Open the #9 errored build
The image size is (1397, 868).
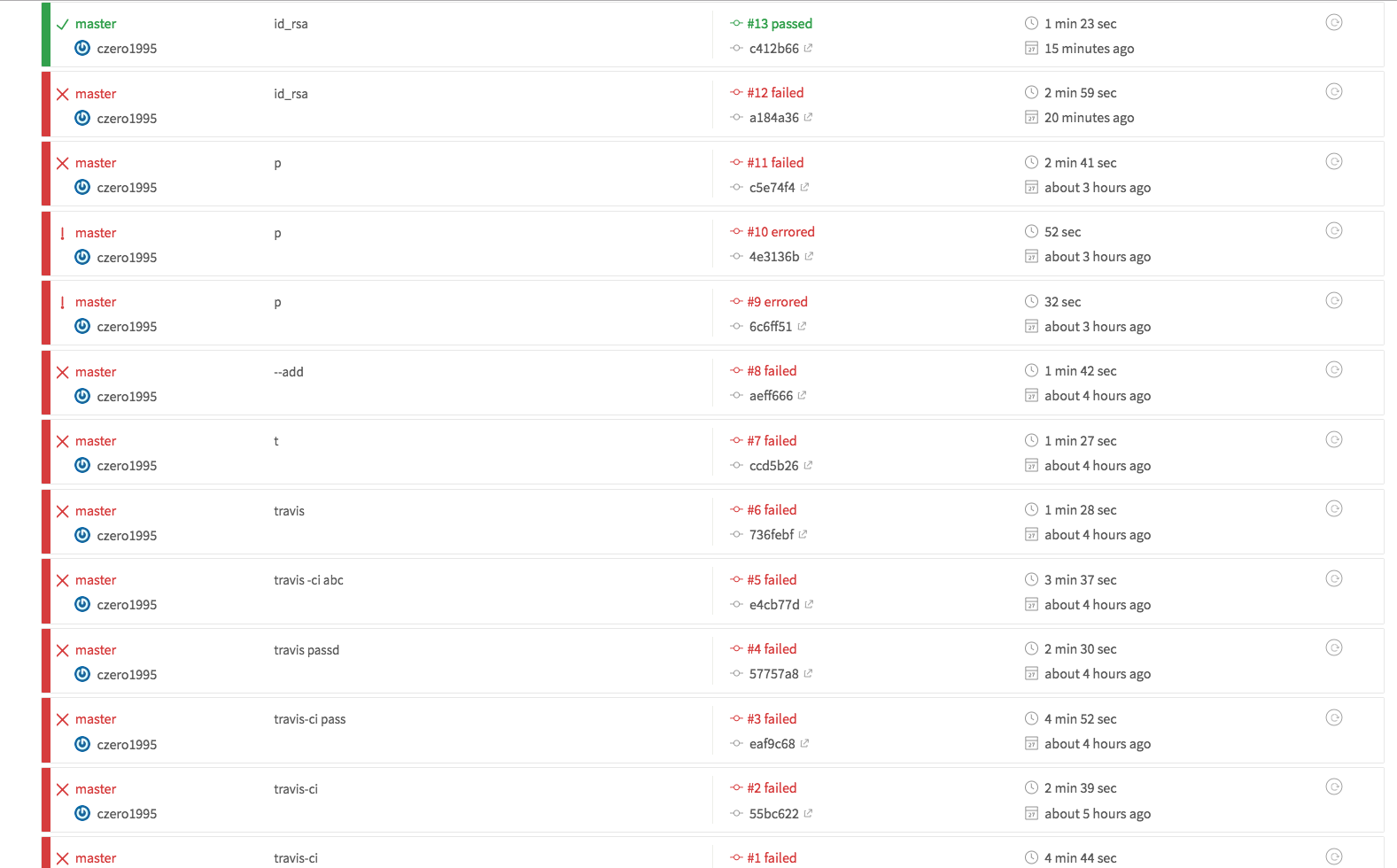pos(777,302)
